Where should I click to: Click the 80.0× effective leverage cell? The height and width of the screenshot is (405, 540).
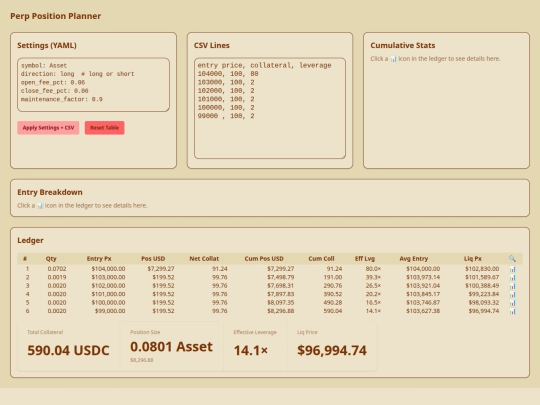[373, 269]
